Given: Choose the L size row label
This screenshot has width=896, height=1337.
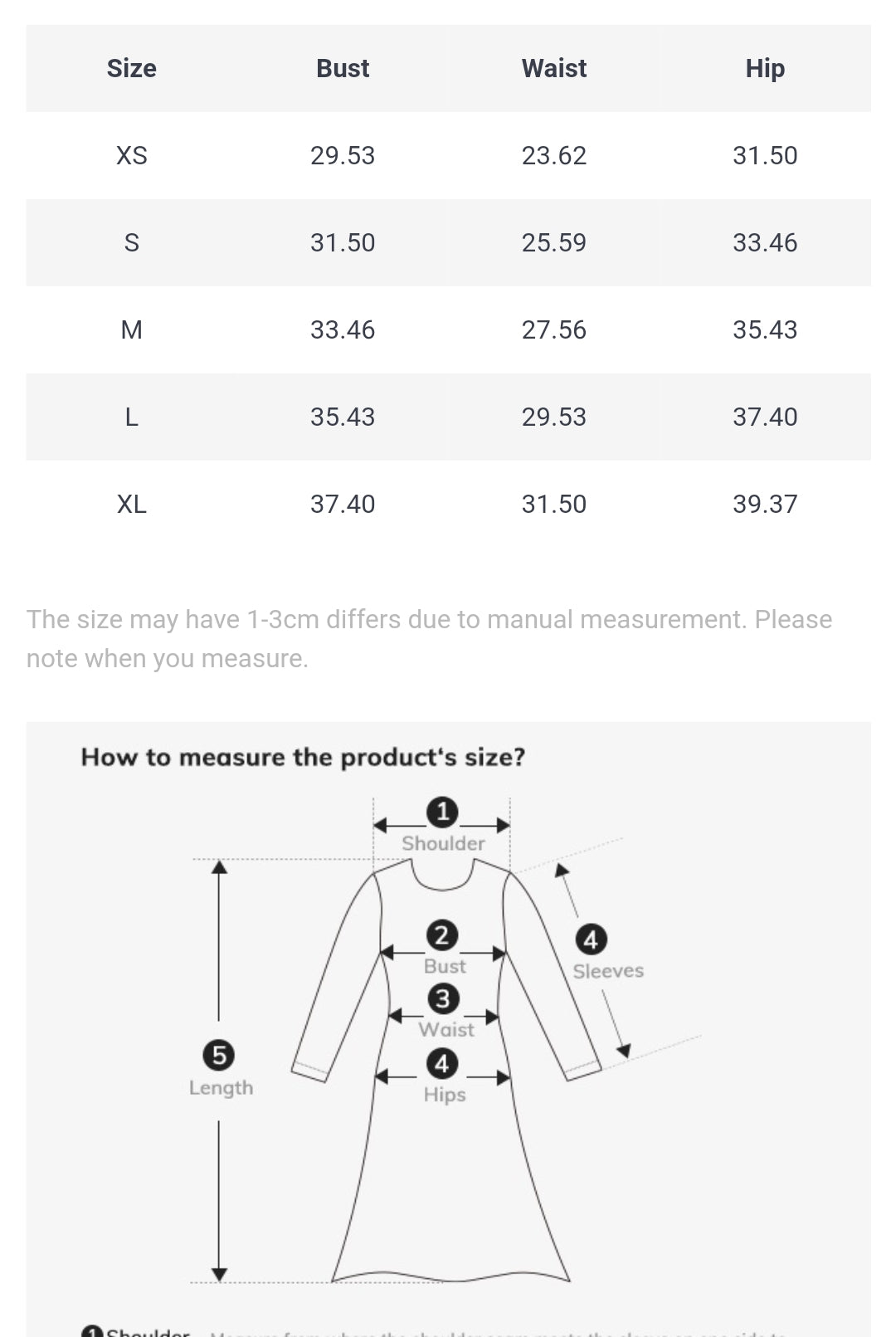Looking at the screenshot, I should (131, 417).
